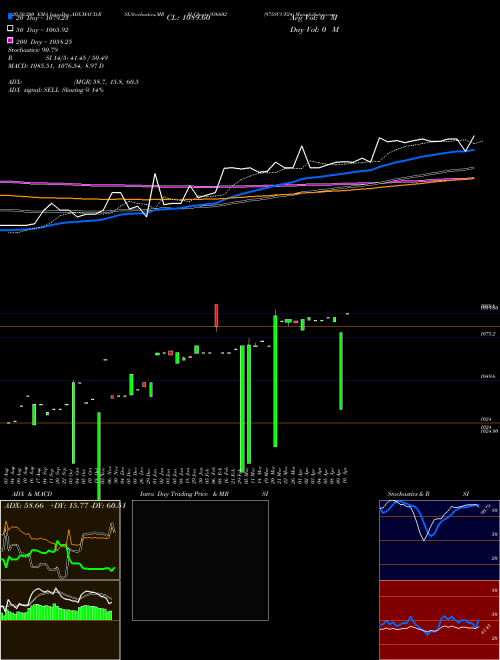Click the red candlestick at the chart top

coord(216,316)
